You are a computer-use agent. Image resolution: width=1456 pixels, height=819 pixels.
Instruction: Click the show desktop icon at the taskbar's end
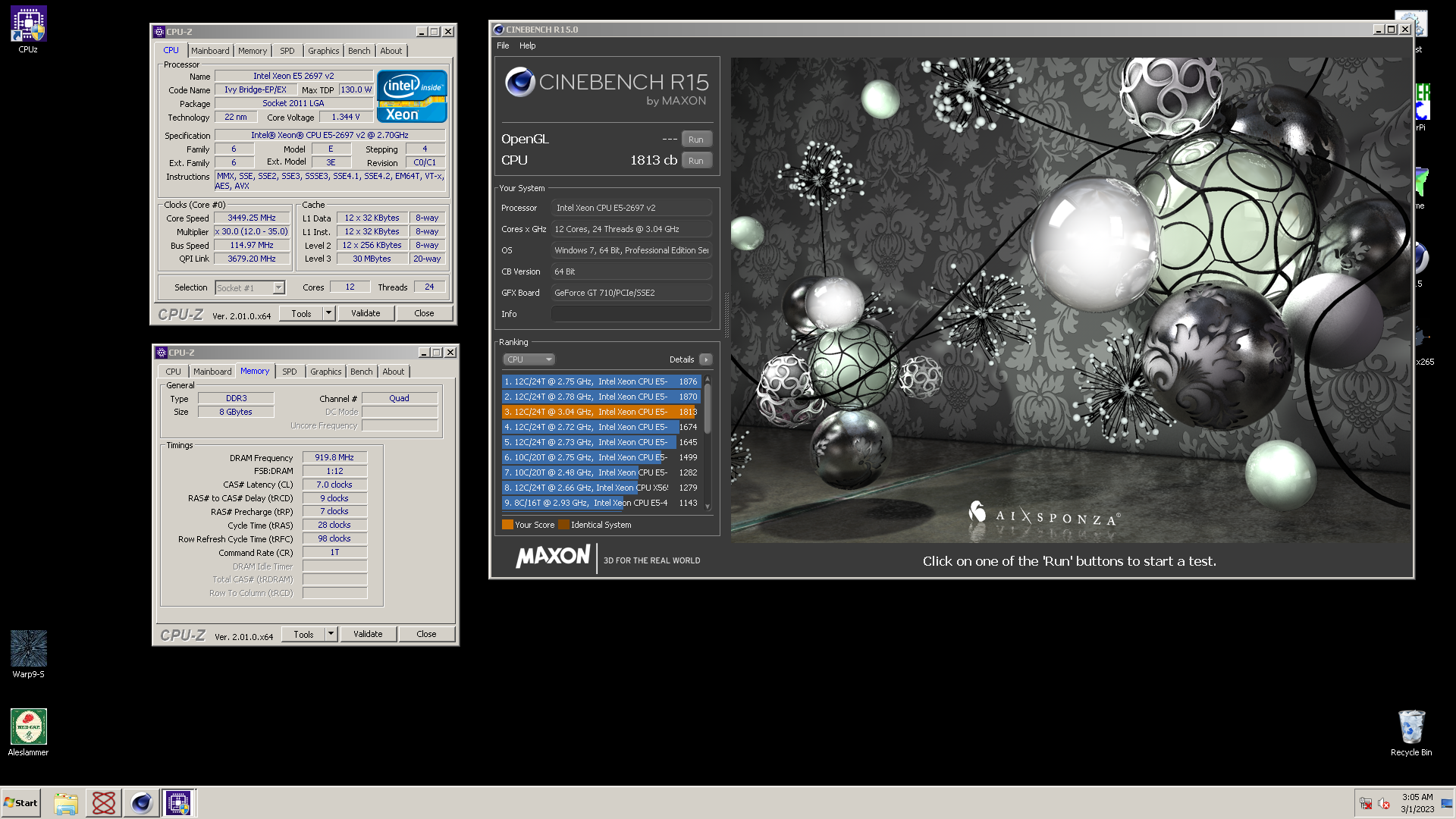coord(1447,804)
